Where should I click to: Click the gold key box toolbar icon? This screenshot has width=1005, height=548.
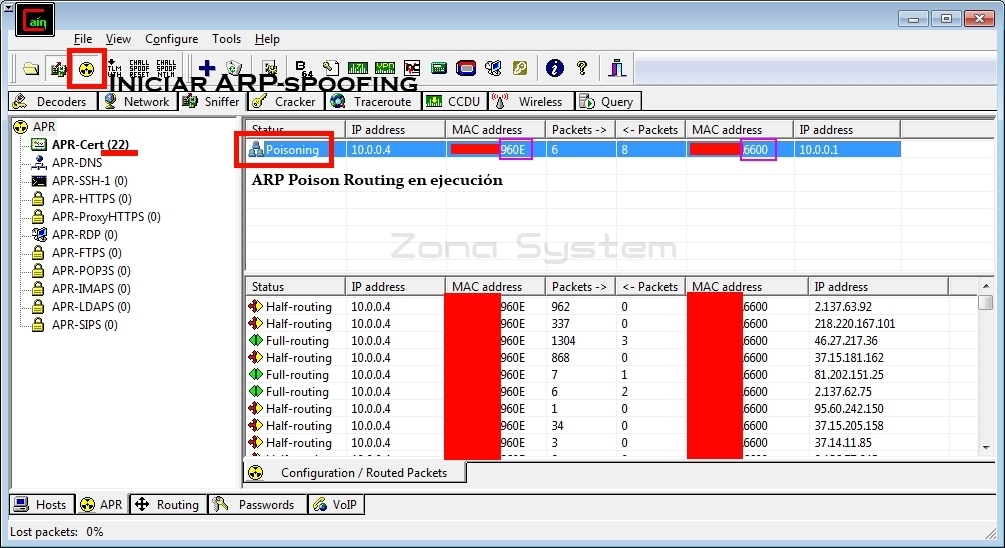pos(520,67)
